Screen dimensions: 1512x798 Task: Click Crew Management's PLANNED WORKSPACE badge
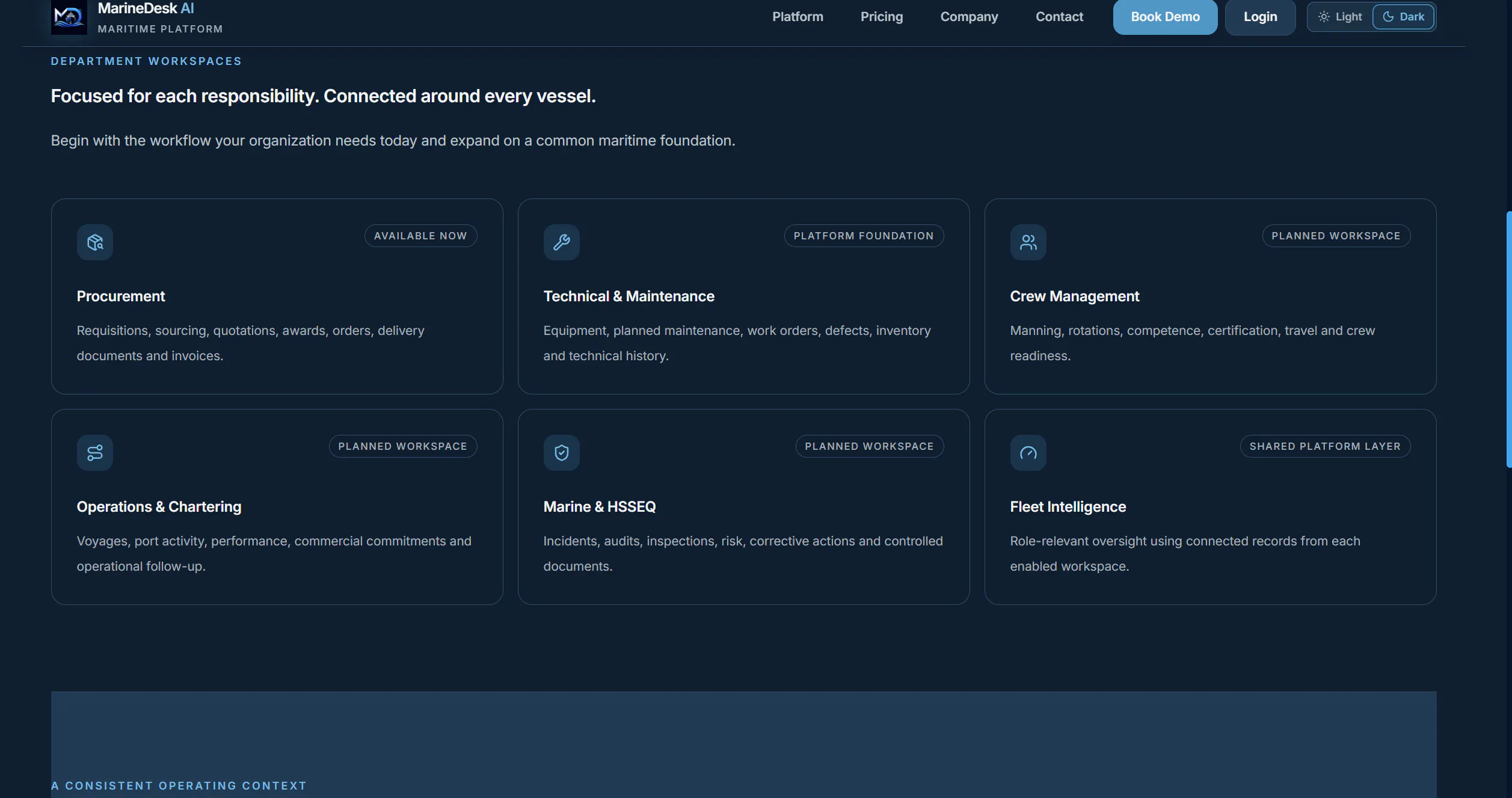pyautogui.click(x=1336, y=236)
